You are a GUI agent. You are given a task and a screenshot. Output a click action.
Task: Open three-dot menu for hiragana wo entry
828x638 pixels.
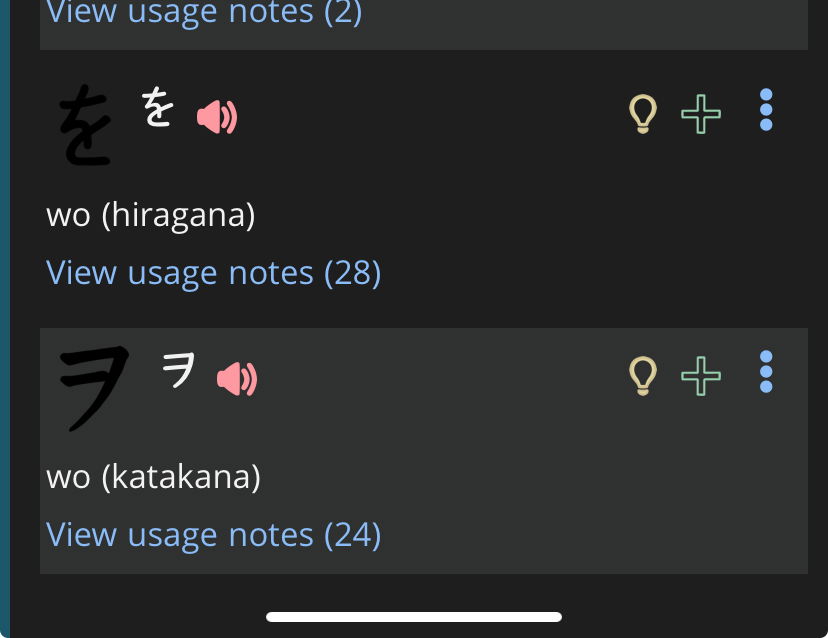[766, 110]
